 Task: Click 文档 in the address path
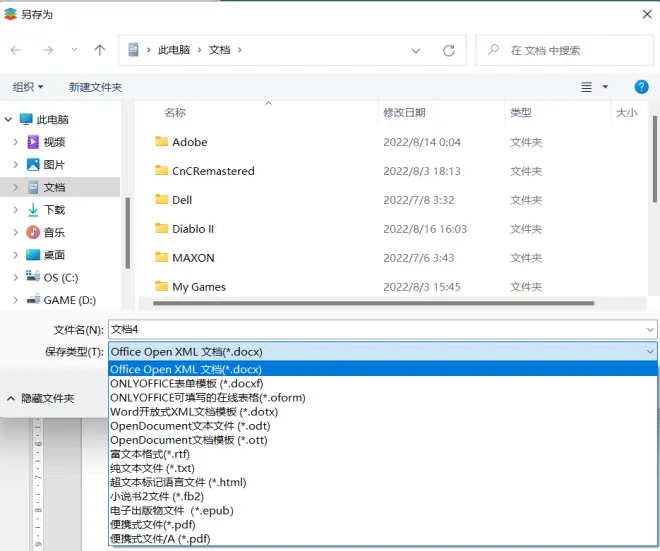pos(220,50)
